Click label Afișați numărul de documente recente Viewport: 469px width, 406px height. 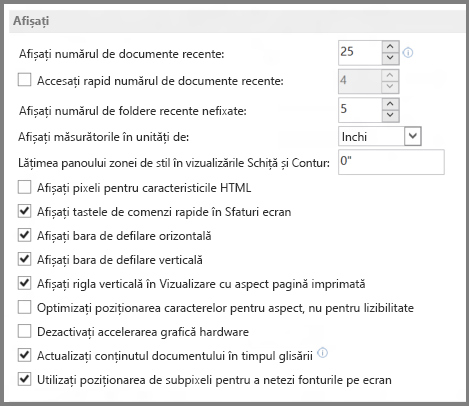pyautogui.click(x=122, y=54)
